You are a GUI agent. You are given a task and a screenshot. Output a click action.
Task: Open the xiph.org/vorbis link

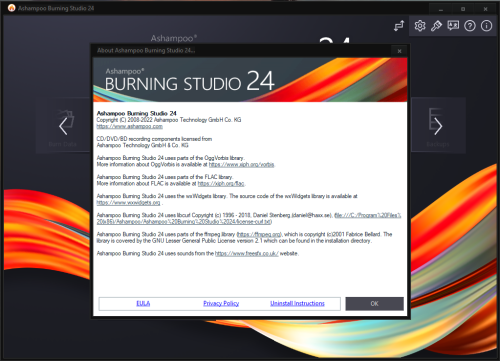pos(241,164)
